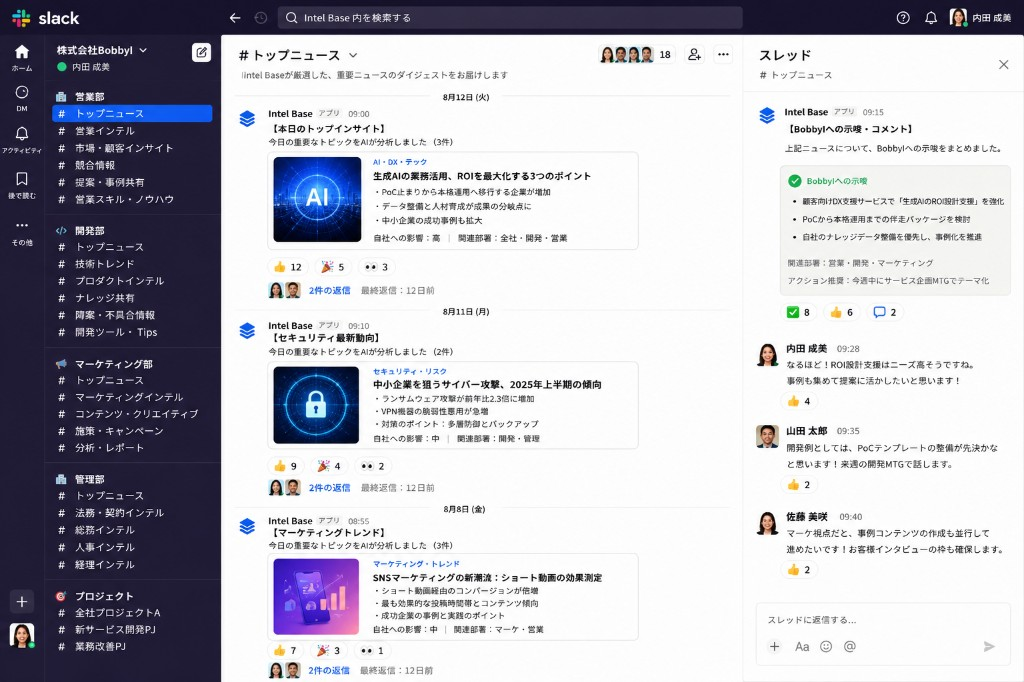Image resolution: width=1024 pixels, height=682 pixels.
Task: Open member list showing 18 members
Action: (x=636, y=54)
